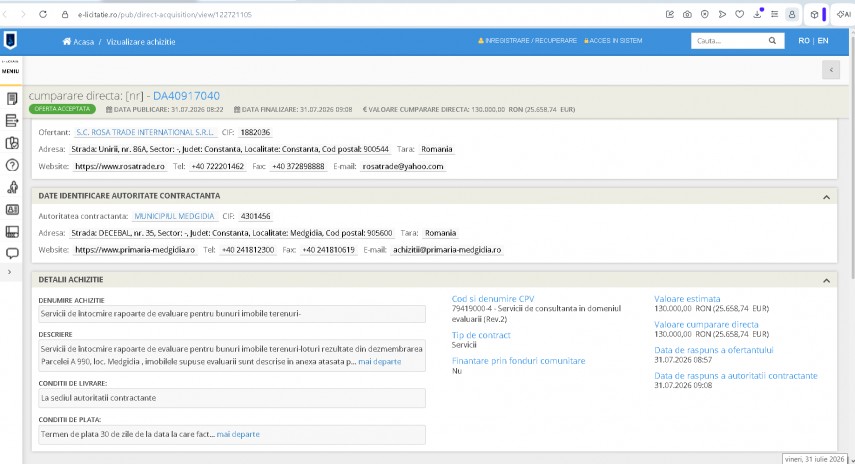Click the address bar URL
This screenshot has height=464, width=855.
click(x=165, y=15)
